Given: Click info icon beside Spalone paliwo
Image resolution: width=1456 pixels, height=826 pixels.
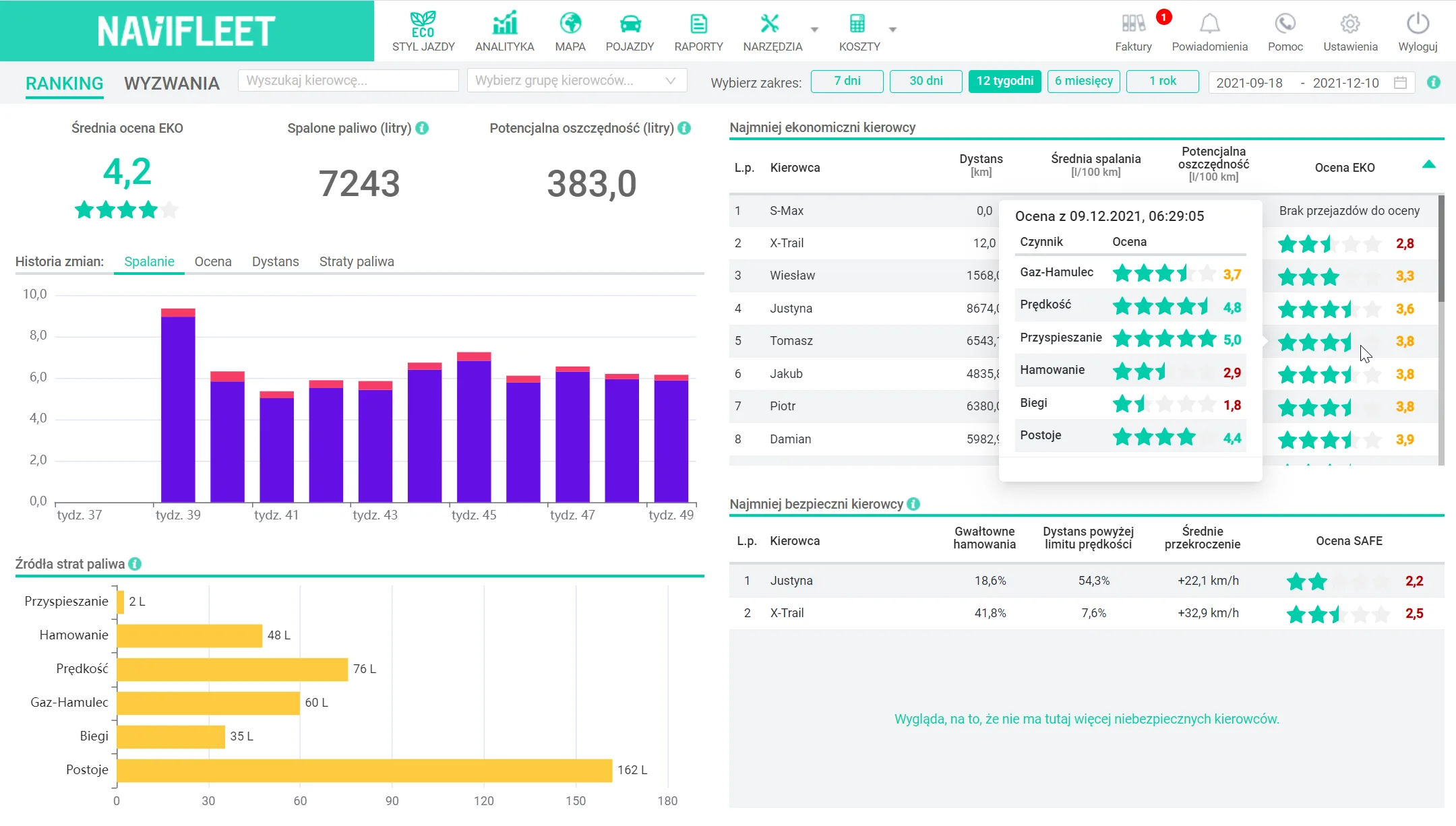Looking at the screenshot, I should (x=422, y=128).
